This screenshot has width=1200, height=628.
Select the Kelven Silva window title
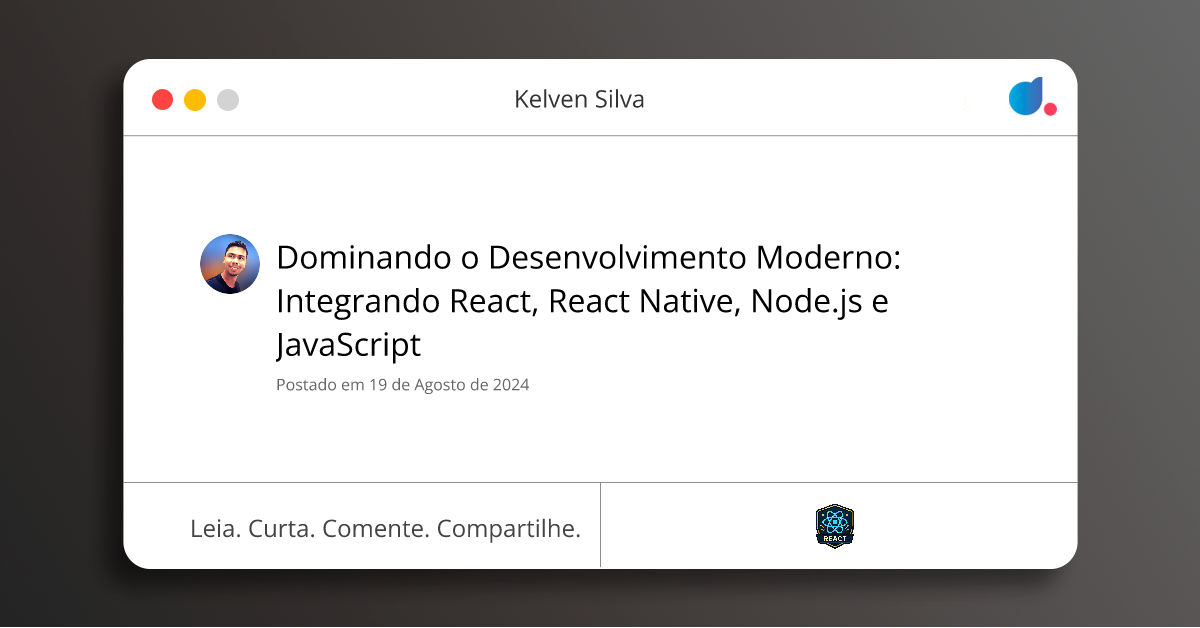pos(579,99)
